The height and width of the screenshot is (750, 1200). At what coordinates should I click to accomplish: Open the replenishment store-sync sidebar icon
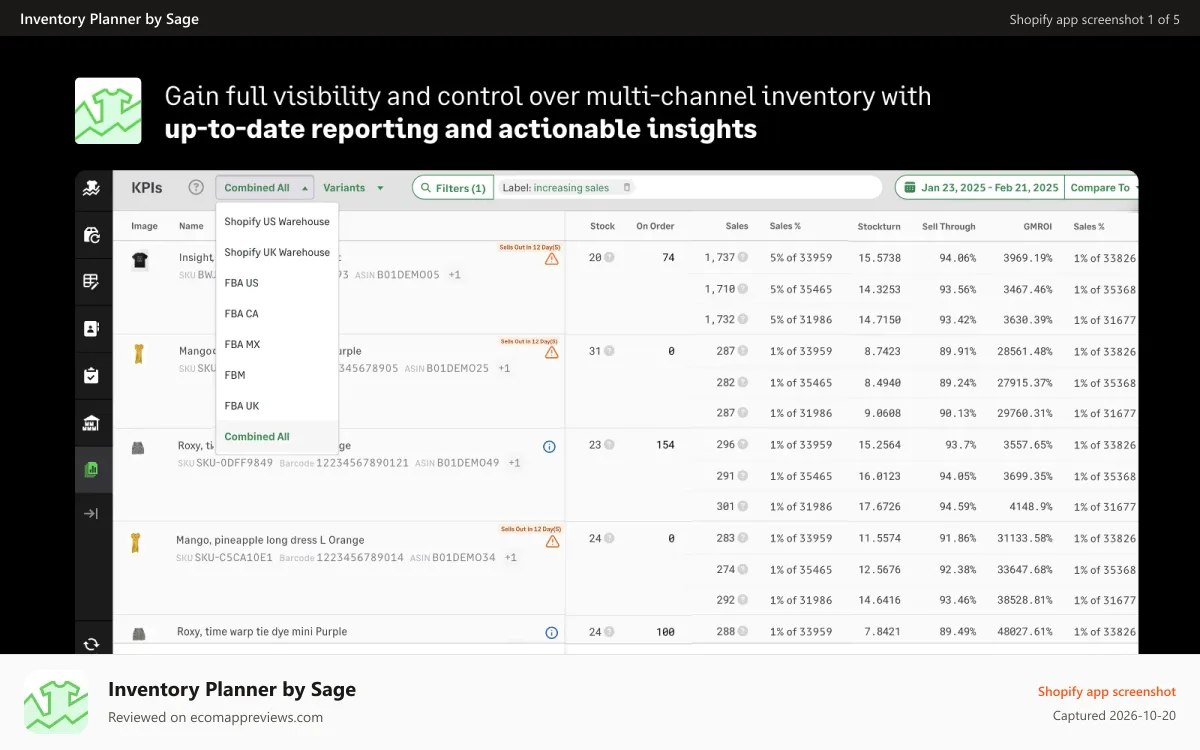tap(92, 235)
